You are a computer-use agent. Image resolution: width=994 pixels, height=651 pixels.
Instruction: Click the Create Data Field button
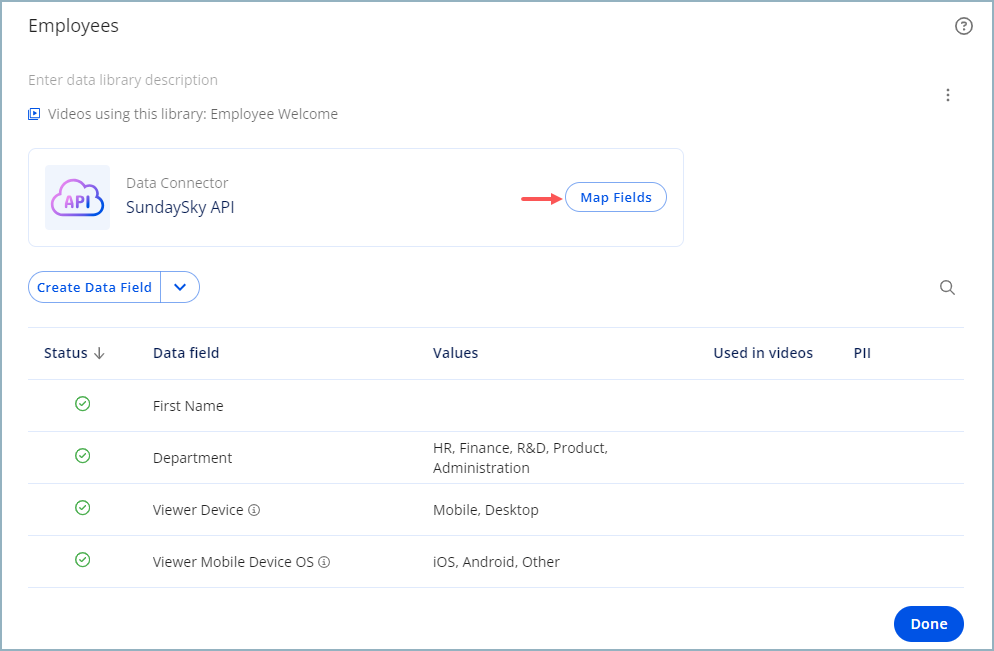tap(94, 287)
